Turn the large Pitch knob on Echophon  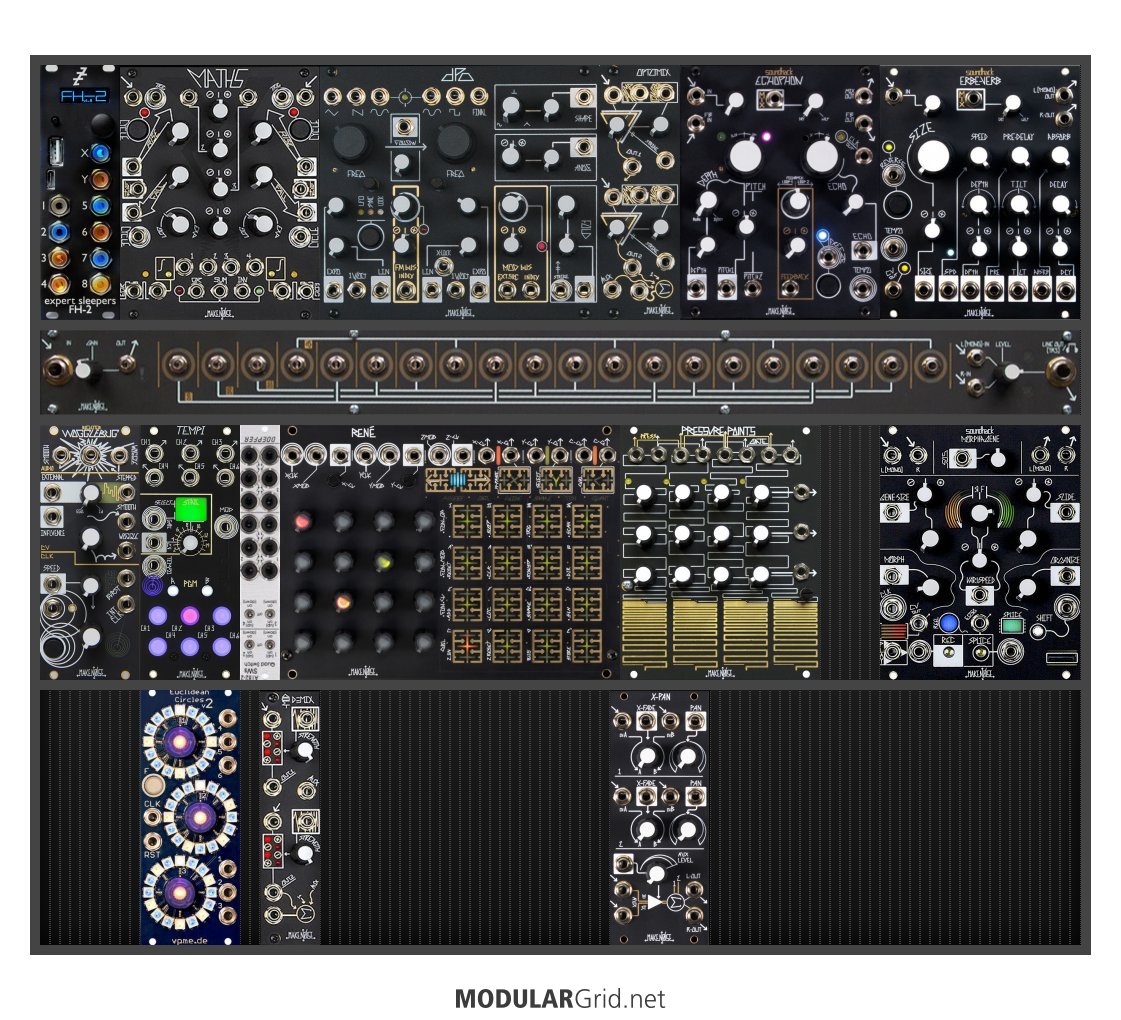pos(745,155)
